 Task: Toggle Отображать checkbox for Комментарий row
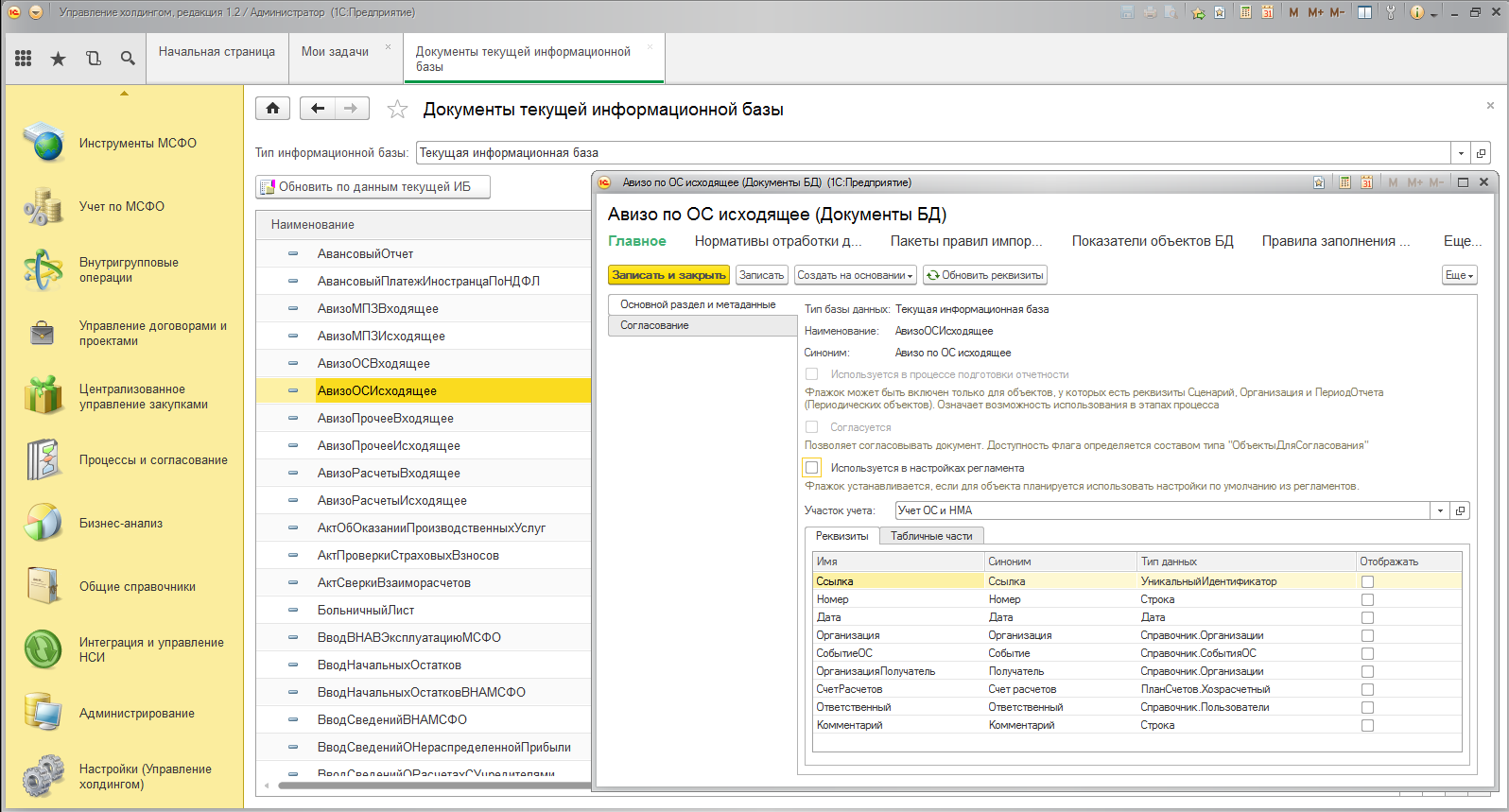point(1367,725)
